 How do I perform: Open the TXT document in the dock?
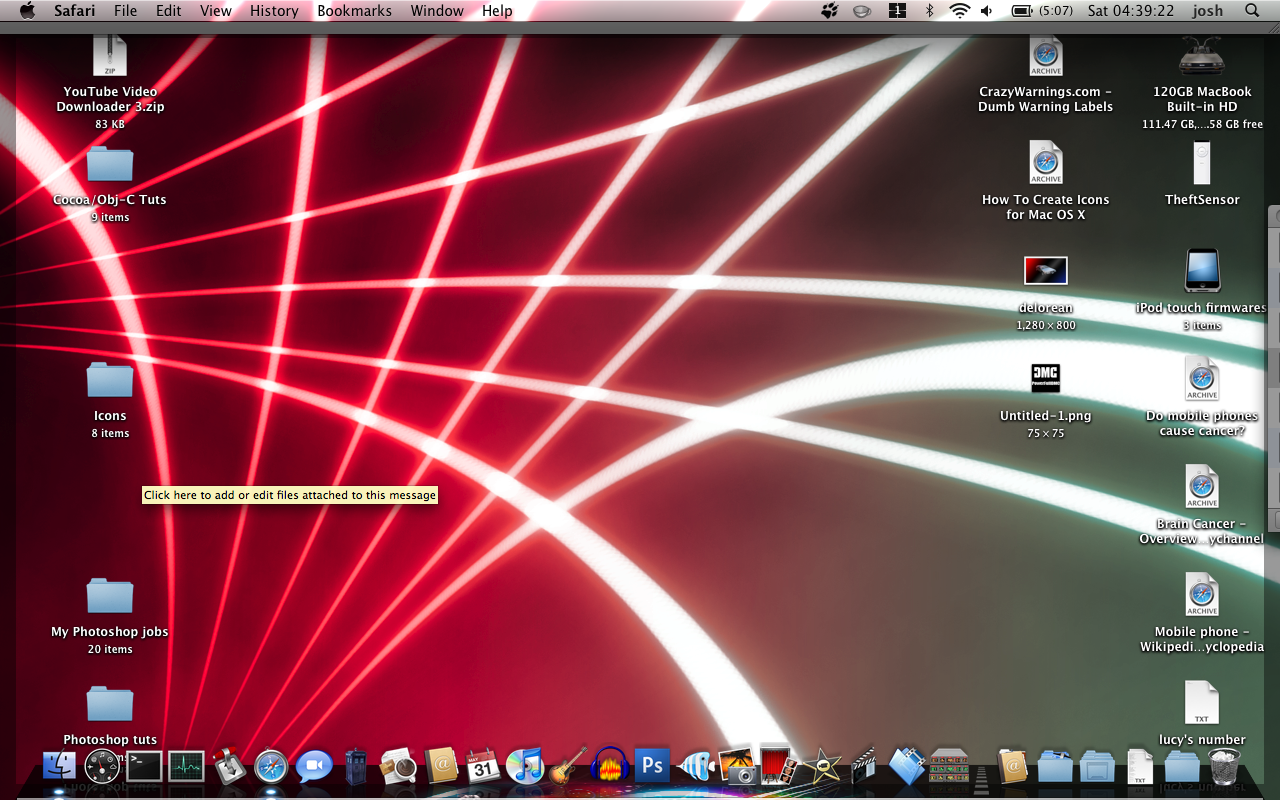tap(1139, 767)
